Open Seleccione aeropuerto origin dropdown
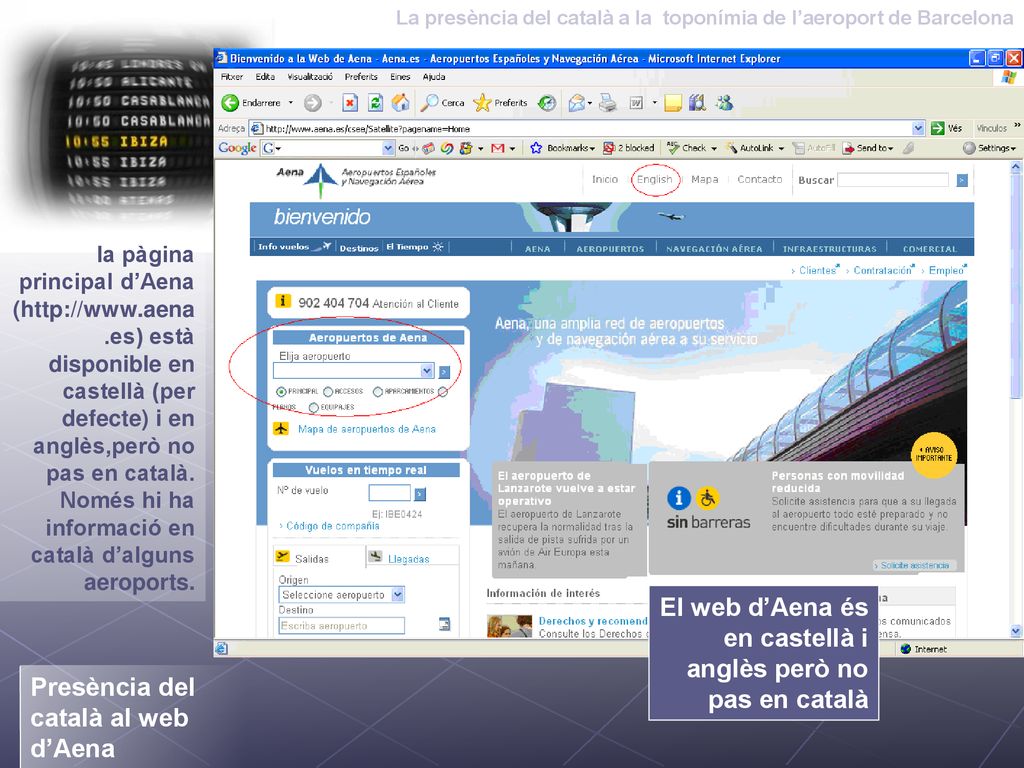Image resolution: width=1024 pixels, height=768 pixels. tap(398, 594)
